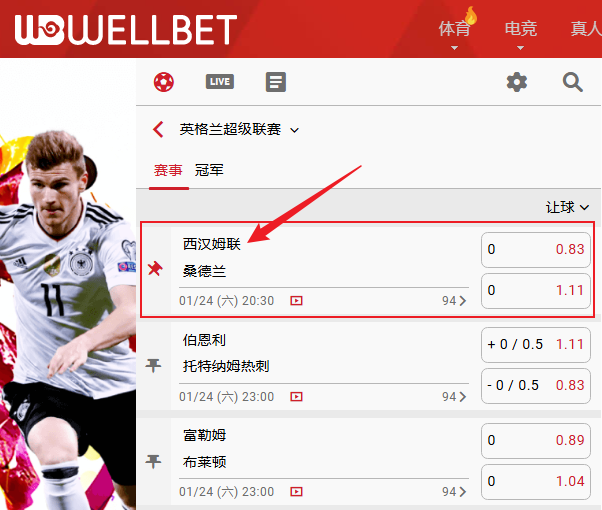Pin the 富勒姆 vs 布莱顿 match

coord(153,461)
